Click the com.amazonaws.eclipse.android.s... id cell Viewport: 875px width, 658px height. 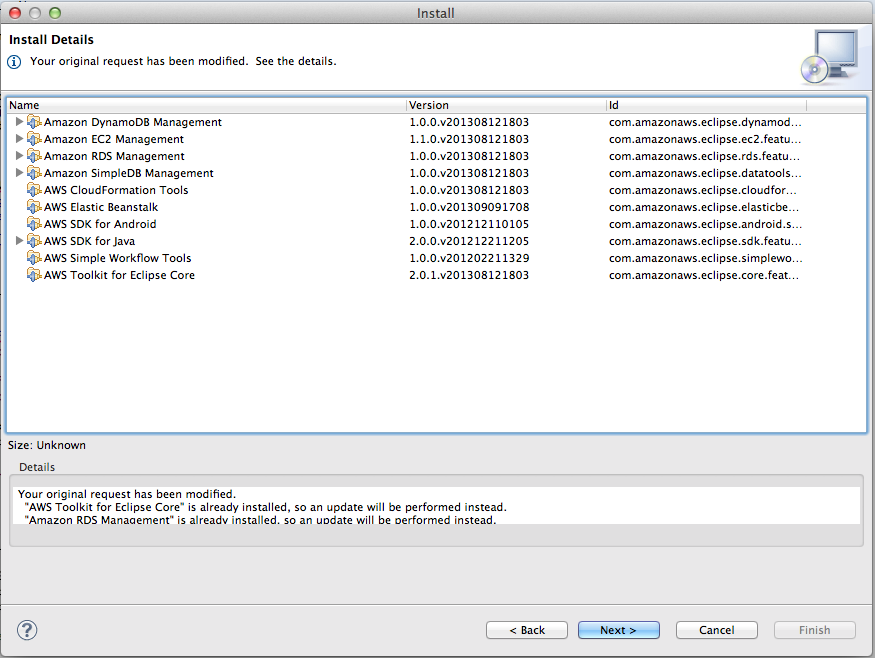pyautogui.click(x=705, y=224)
